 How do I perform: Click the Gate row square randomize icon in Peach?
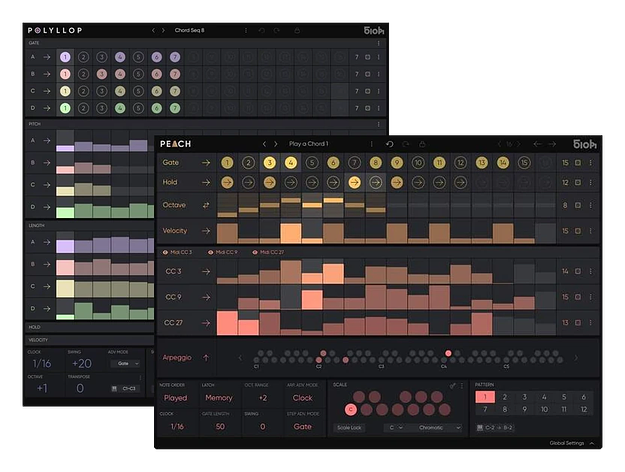(x=578, y=163)
